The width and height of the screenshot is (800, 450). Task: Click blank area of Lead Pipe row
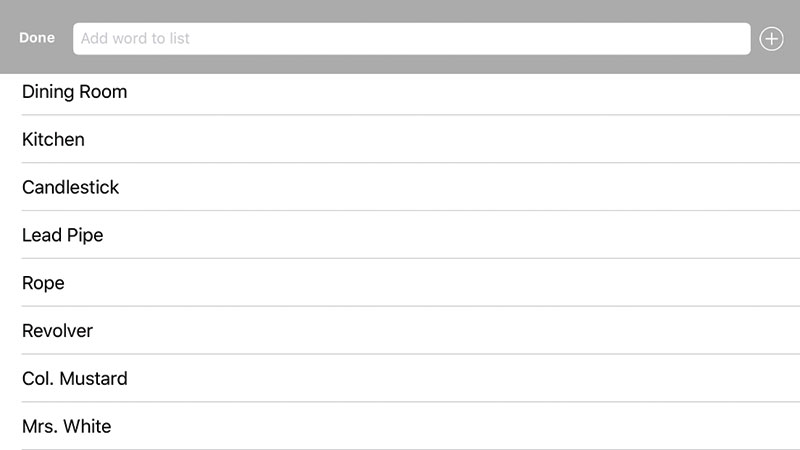[449, 235]
